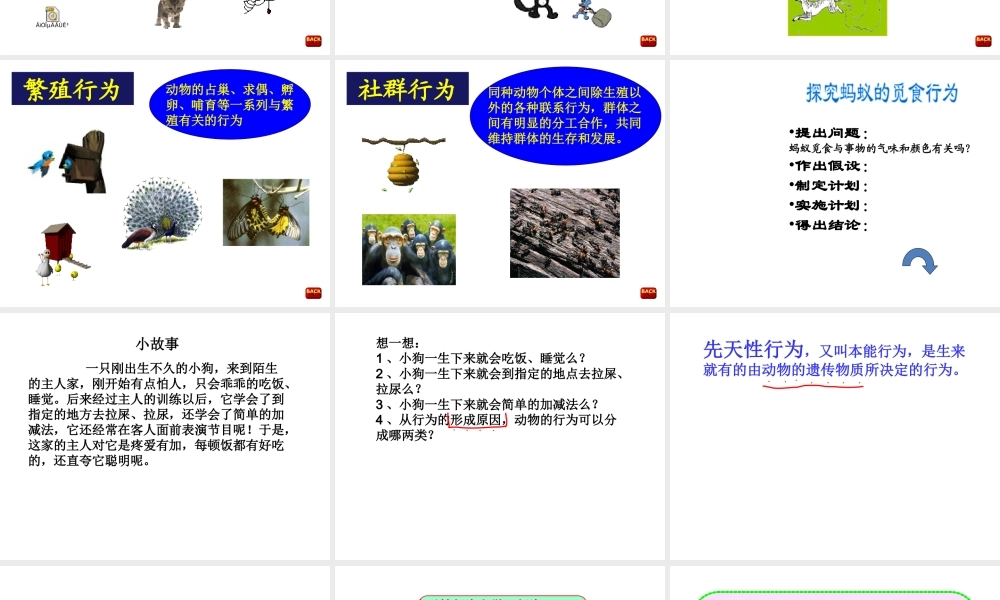The height and width of the screenshot is (600, 1000).
Task: Click the bullet 提出问题
Action: (x=828, y=133)
